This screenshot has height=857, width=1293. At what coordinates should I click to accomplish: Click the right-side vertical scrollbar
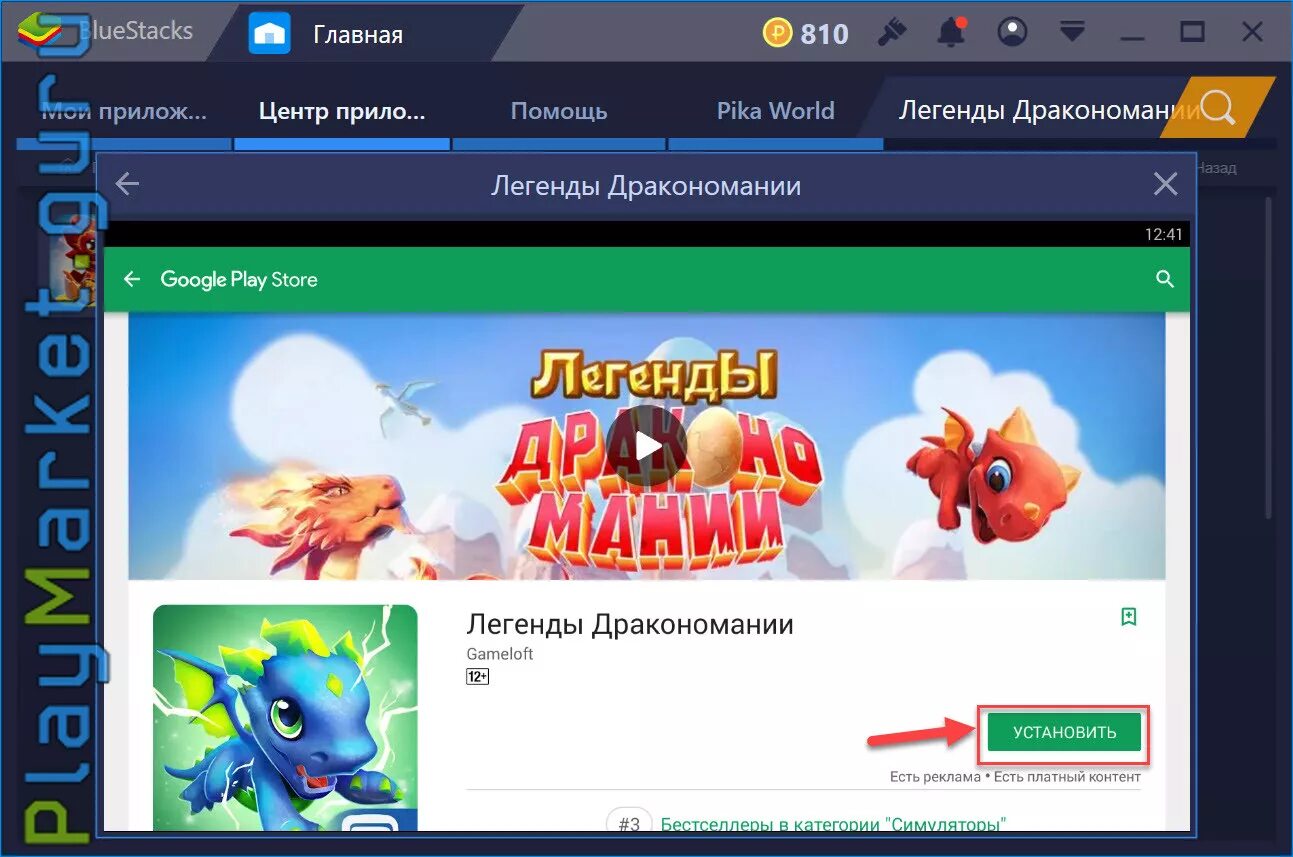click(1268, 357)
